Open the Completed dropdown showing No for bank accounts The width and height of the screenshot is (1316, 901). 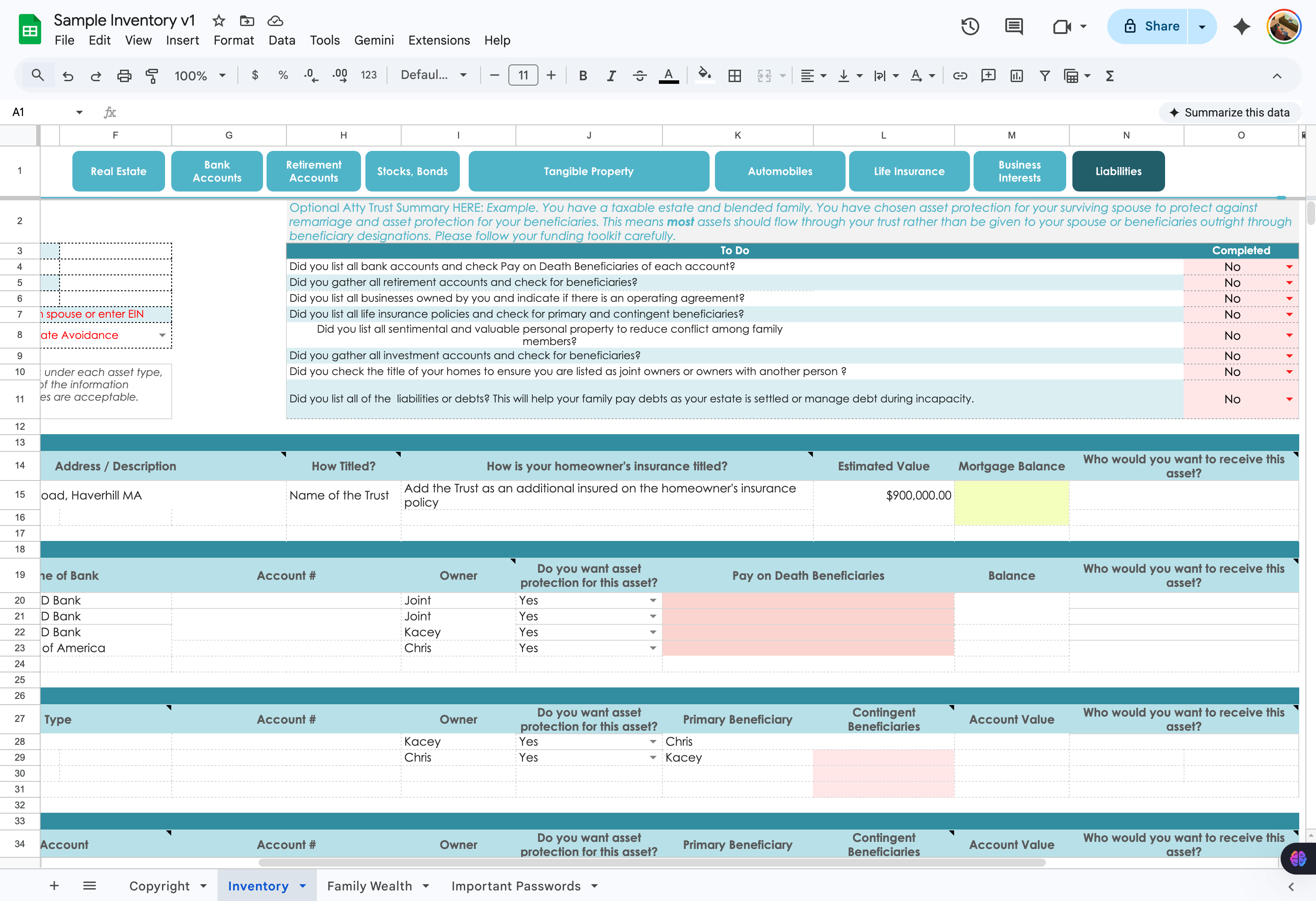1290,267
